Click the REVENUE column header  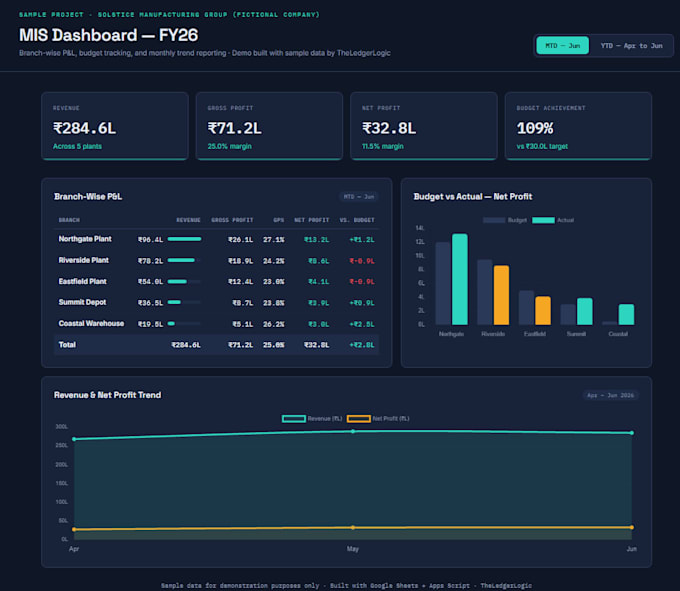pos(188,220)
